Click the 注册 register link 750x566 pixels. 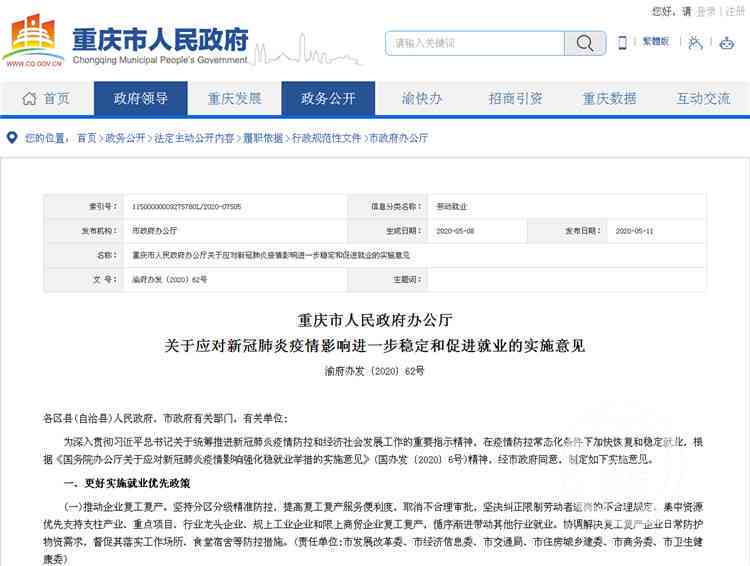(735, 11)
